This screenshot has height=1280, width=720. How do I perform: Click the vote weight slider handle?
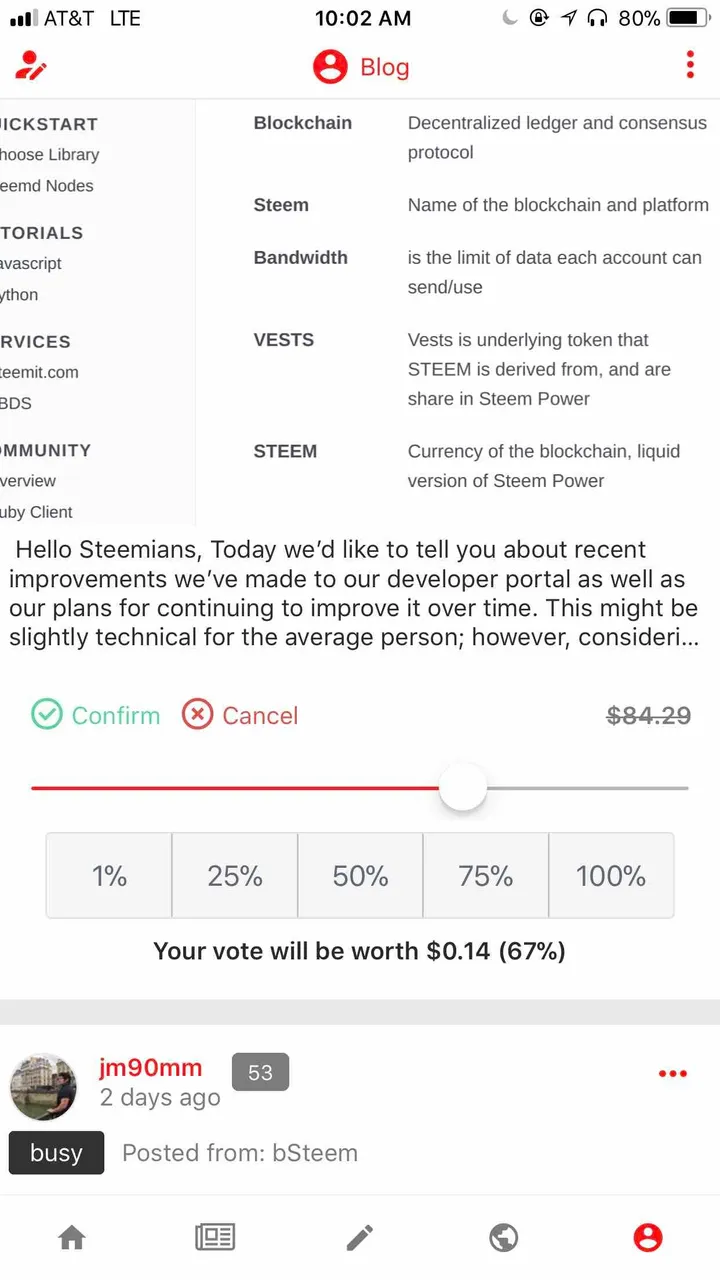pos(463,788)
